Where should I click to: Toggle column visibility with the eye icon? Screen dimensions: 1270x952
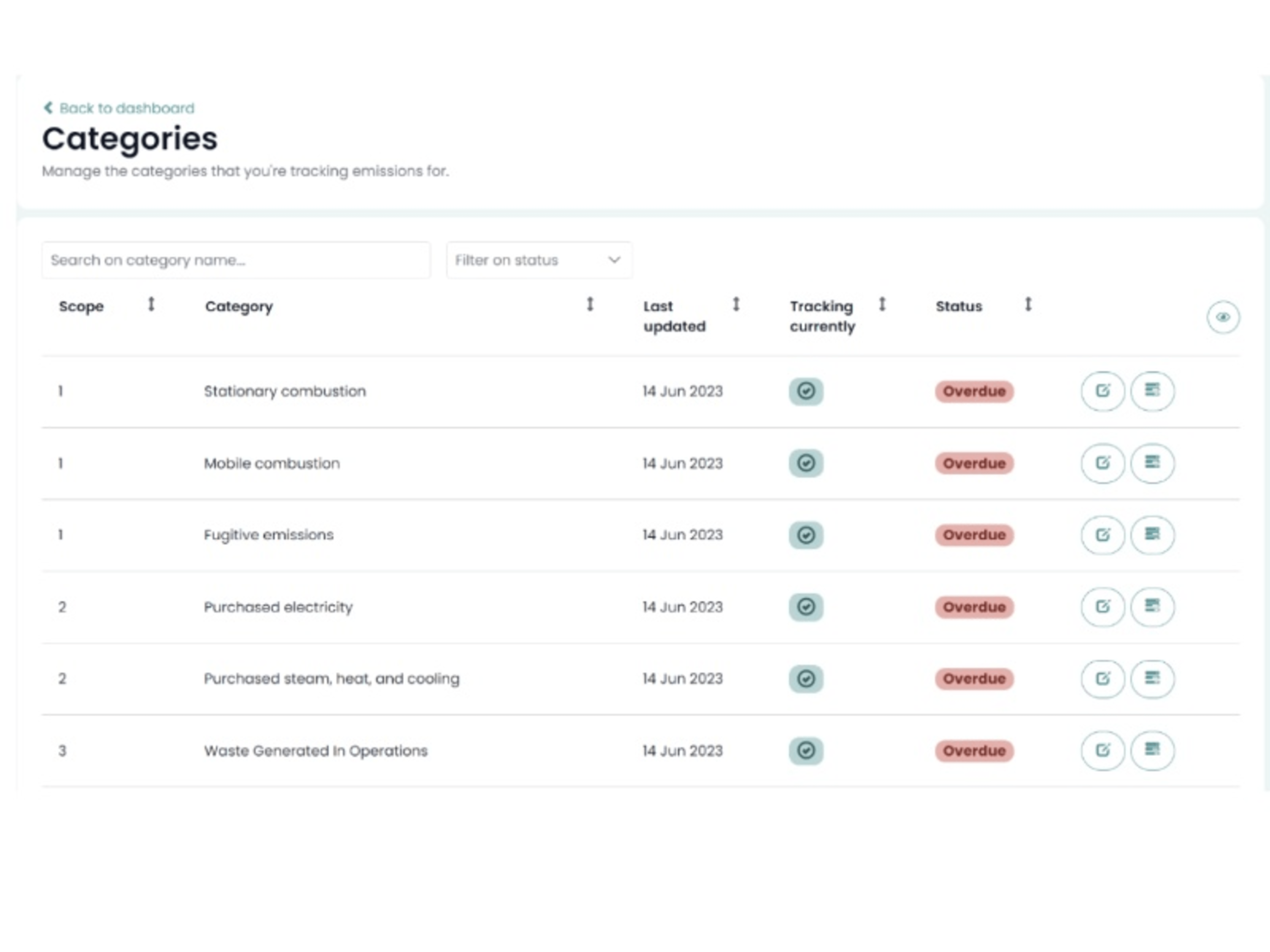(x=1223, y=317)
